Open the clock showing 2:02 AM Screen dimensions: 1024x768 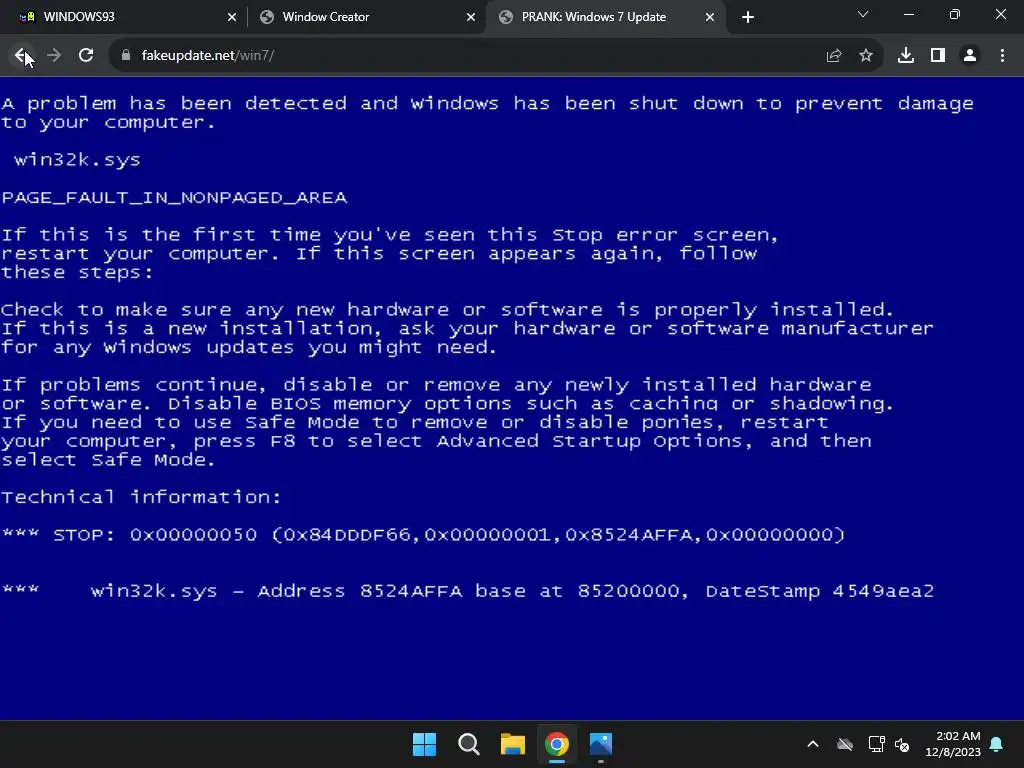[x=953, y=744]
